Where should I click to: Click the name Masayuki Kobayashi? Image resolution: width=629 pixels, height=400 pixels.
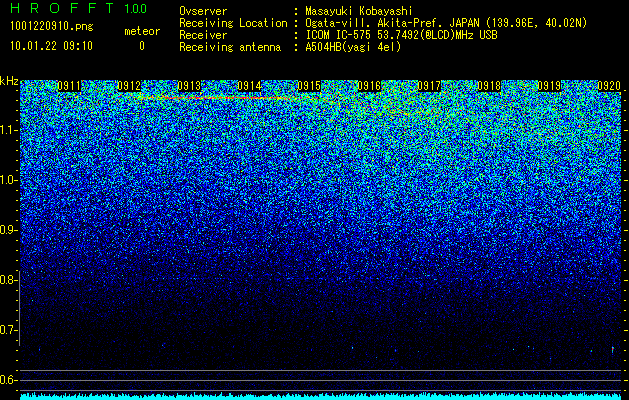click(x=359, y=11)
